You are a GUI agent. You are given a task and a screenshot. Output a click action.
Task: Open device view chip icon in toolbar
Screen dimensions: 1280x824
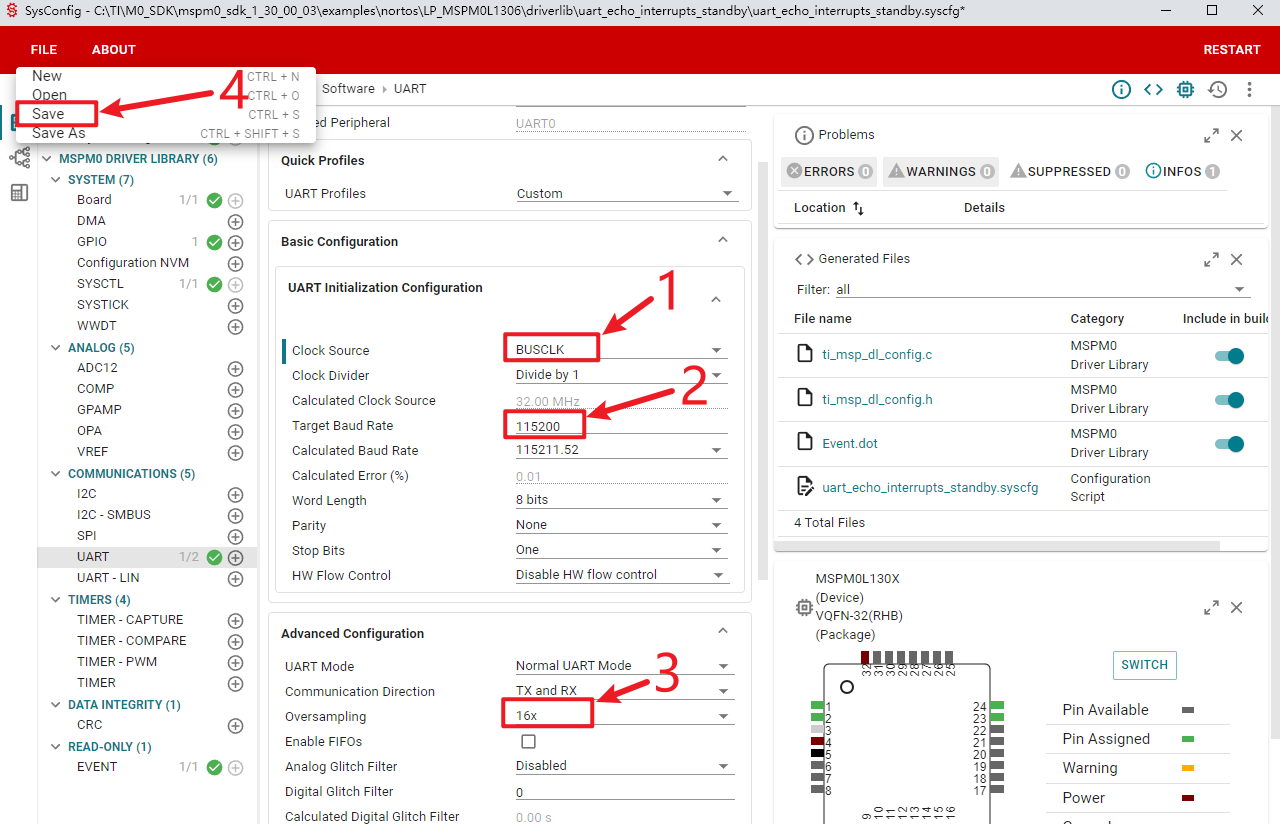(x=1185, y=89)
